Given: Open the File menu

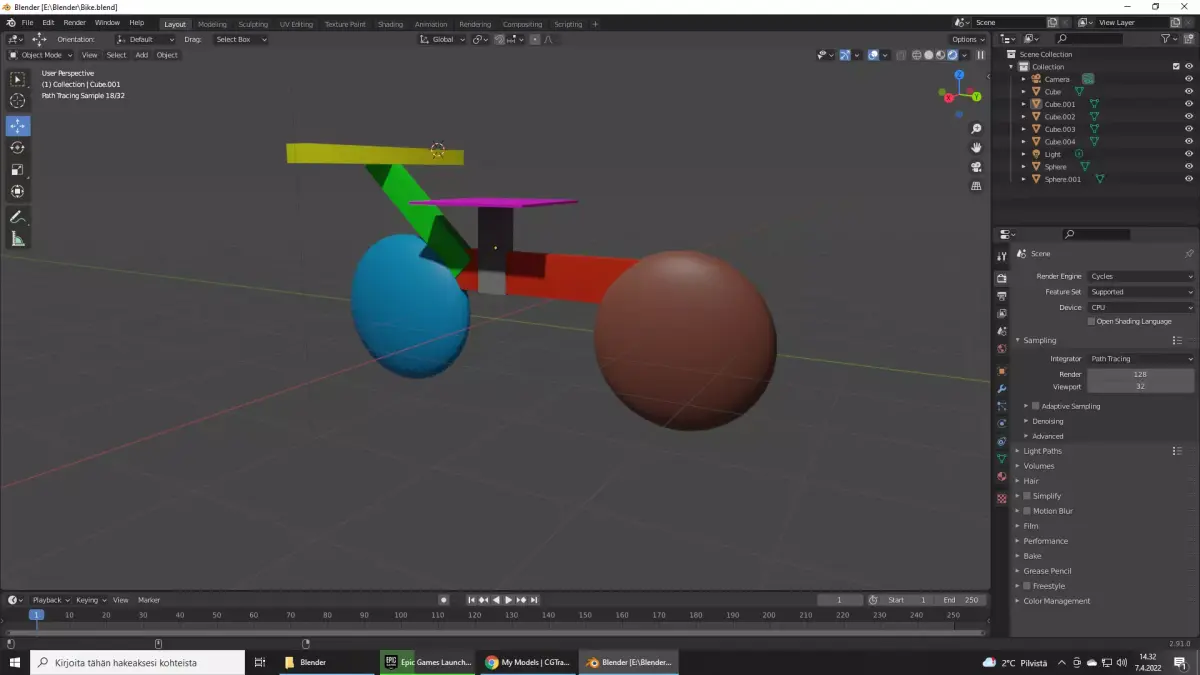Looking at the screenshot, I should (27, 22).
